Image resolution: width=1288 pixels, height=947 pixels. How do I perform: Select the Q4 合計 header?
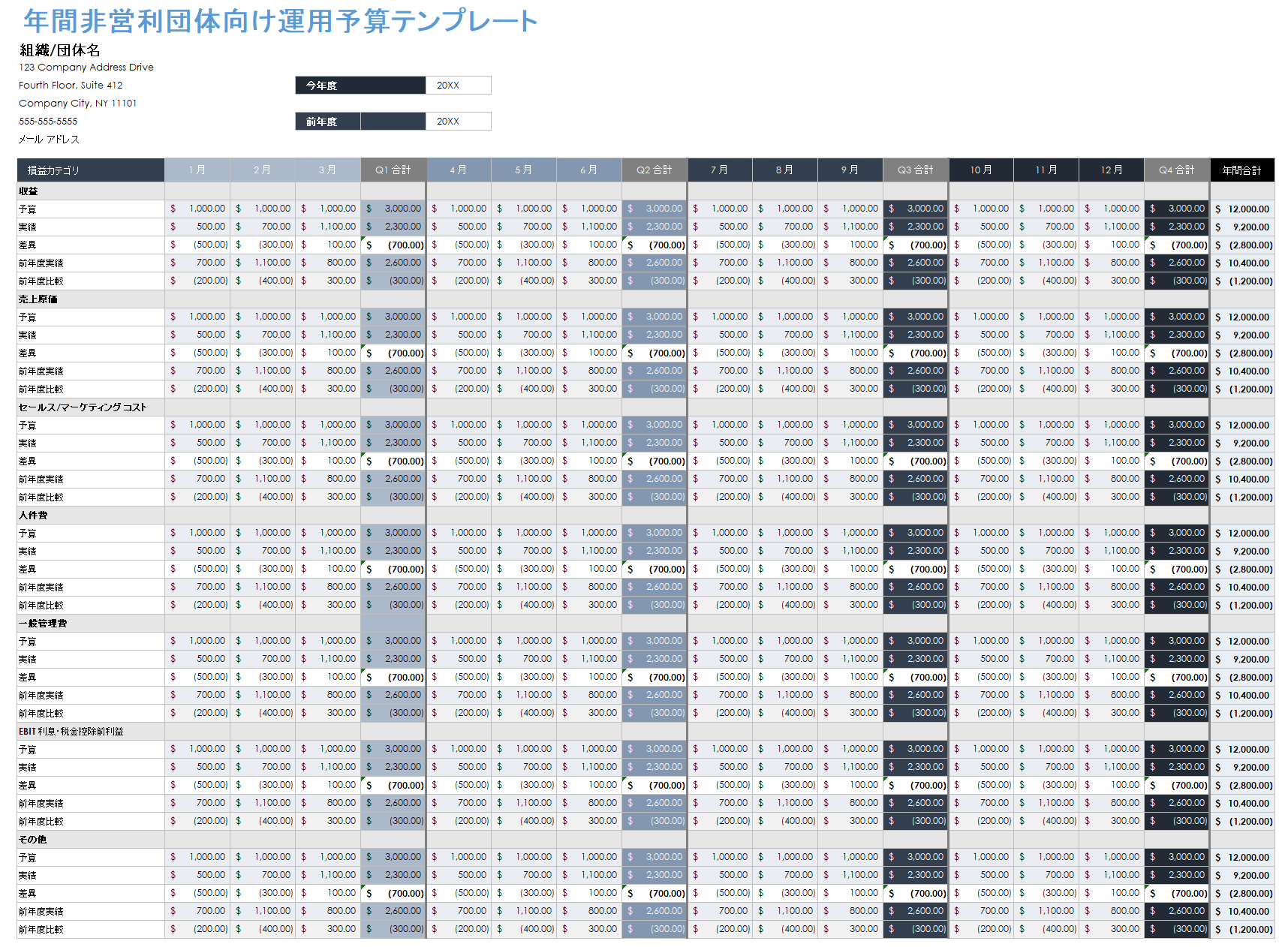1177,170
